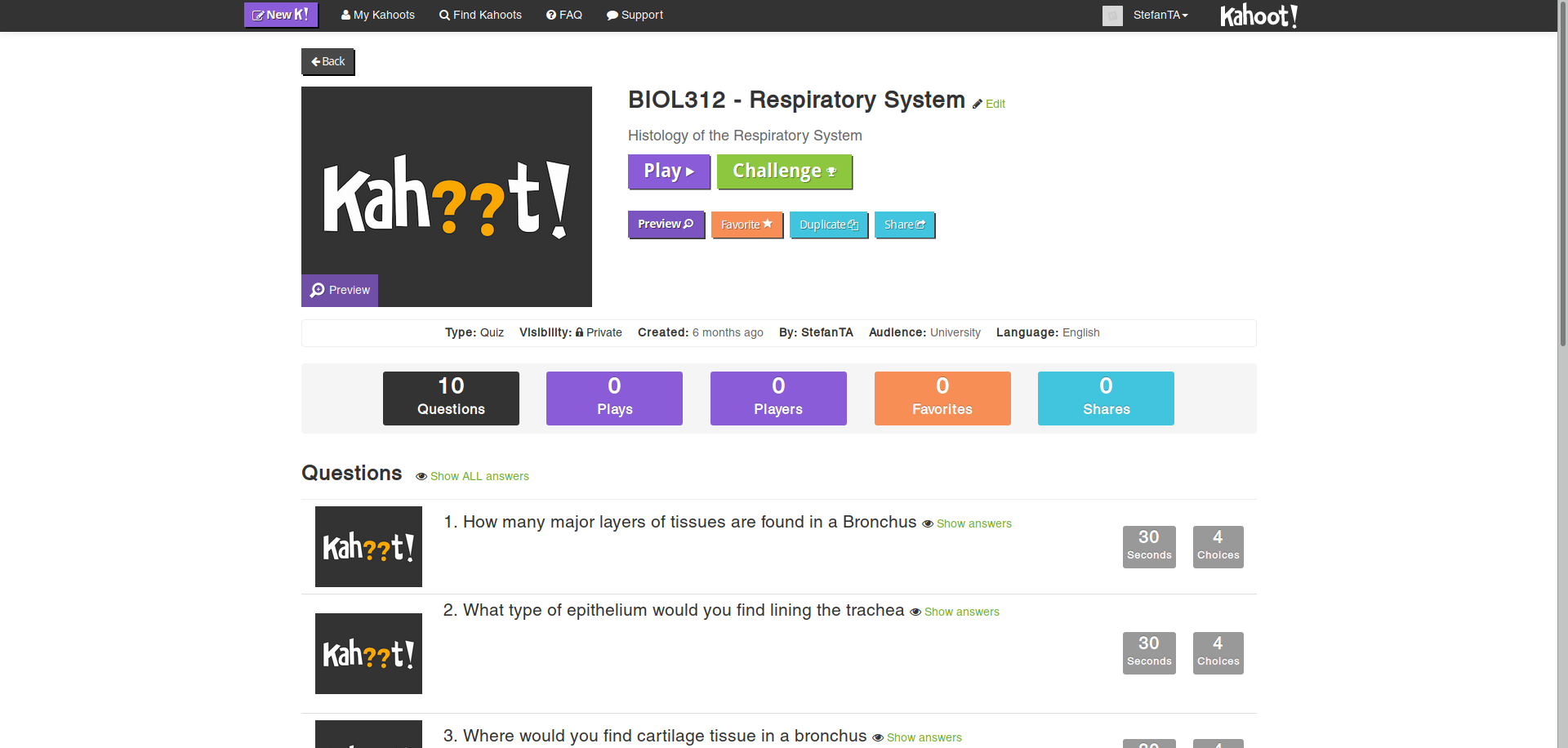Click the 'Visibility: Private' text

[x=571, y=332]
